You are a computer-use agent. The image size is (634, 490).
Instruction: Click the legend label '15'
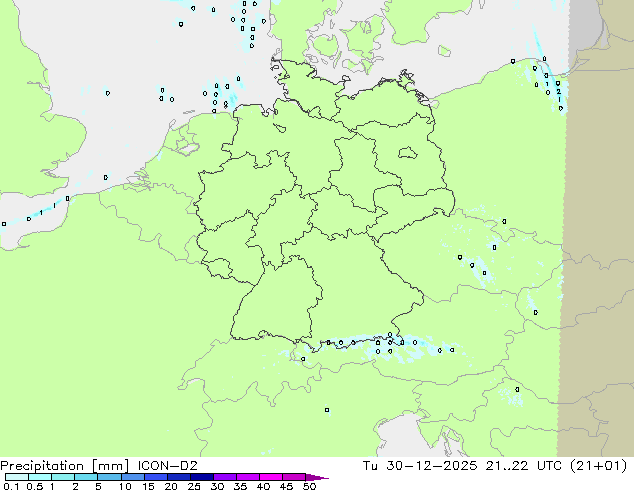tap(148, 486)
